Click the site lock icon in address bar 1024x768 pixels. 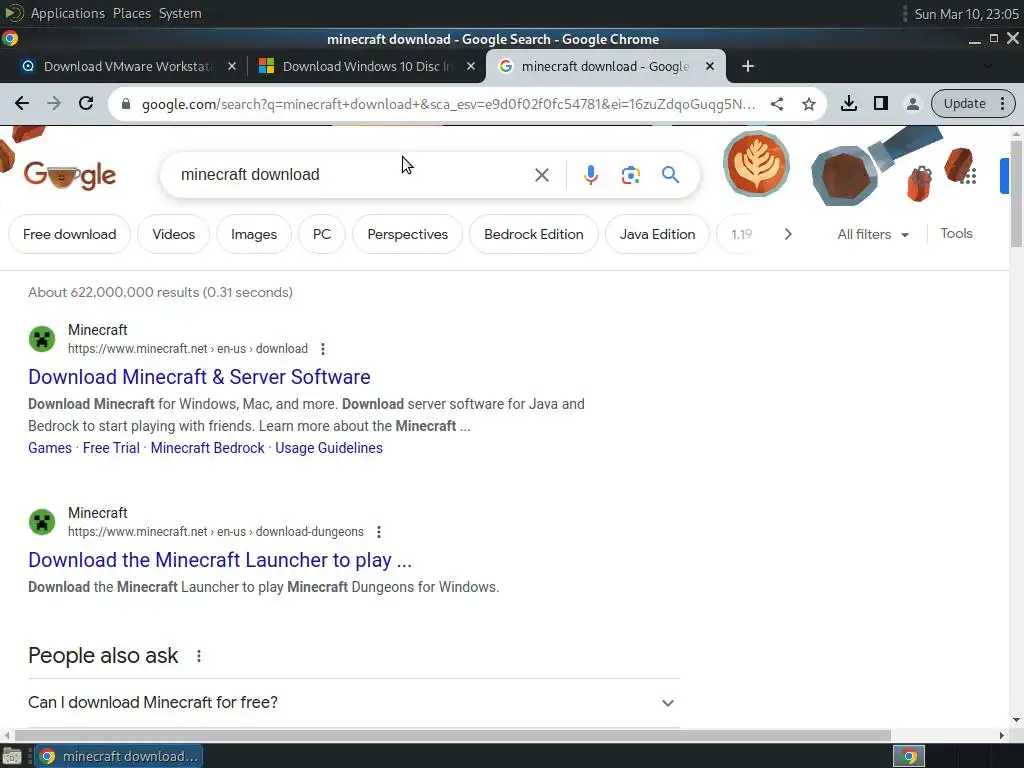127,104
